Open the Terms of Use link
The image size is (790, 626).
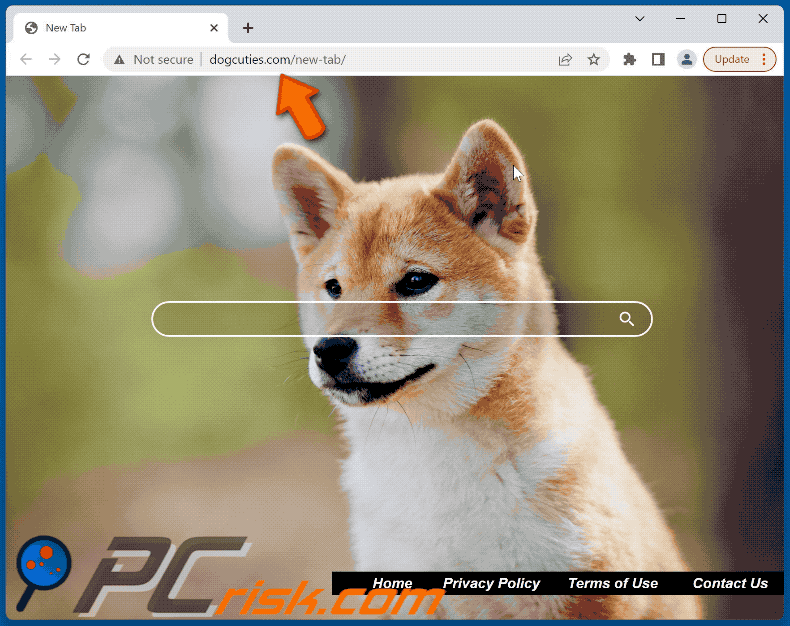(x=613, y=583)
